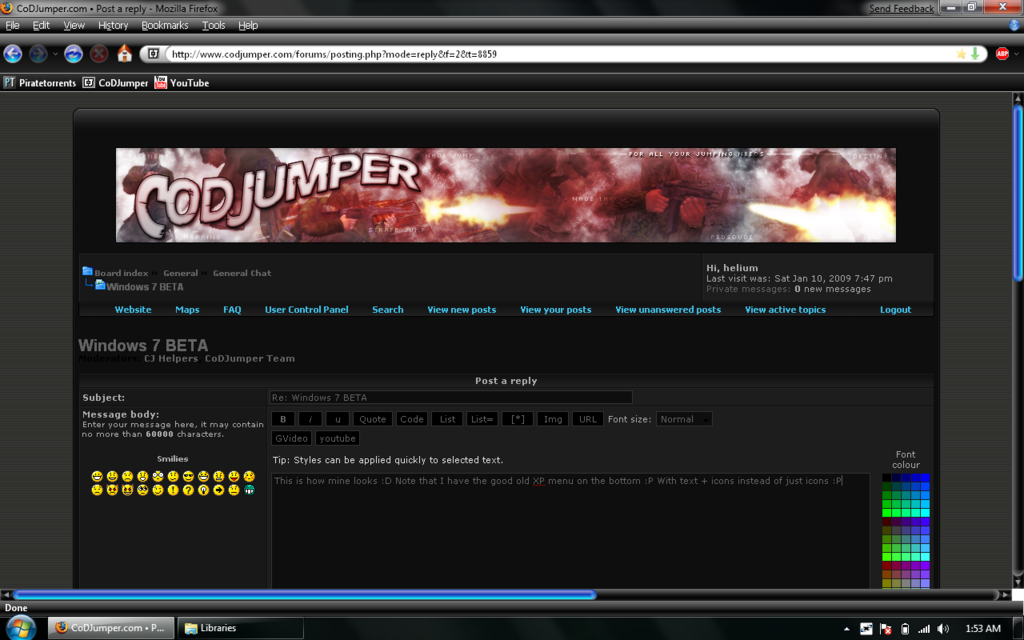Click the volume speaker tray icon

tap(943, 629)
